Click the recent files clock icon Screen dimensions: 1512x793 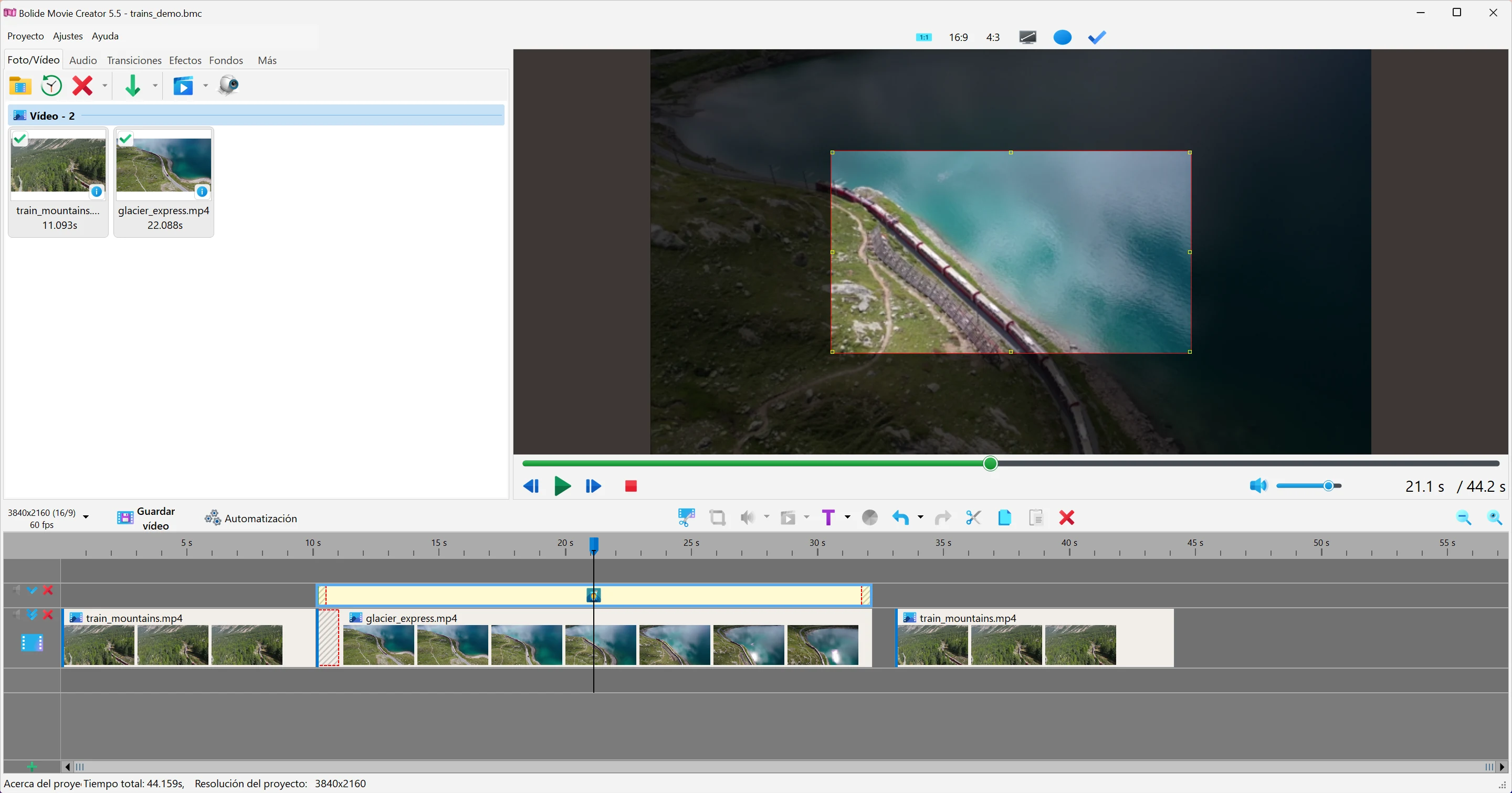(x=51, y=86)
